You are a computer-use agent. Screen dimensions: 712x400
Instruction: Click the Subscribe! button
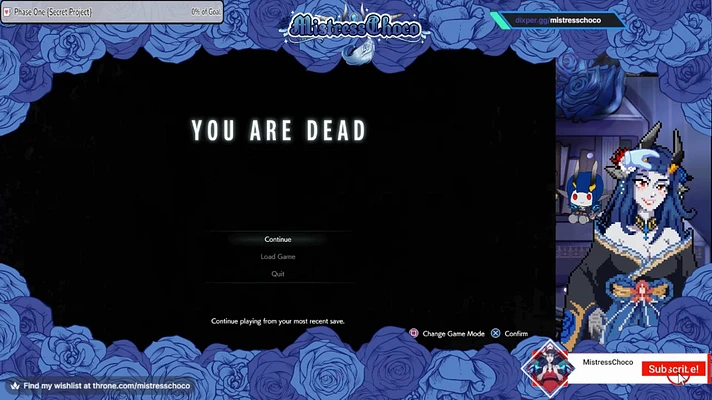673,369
